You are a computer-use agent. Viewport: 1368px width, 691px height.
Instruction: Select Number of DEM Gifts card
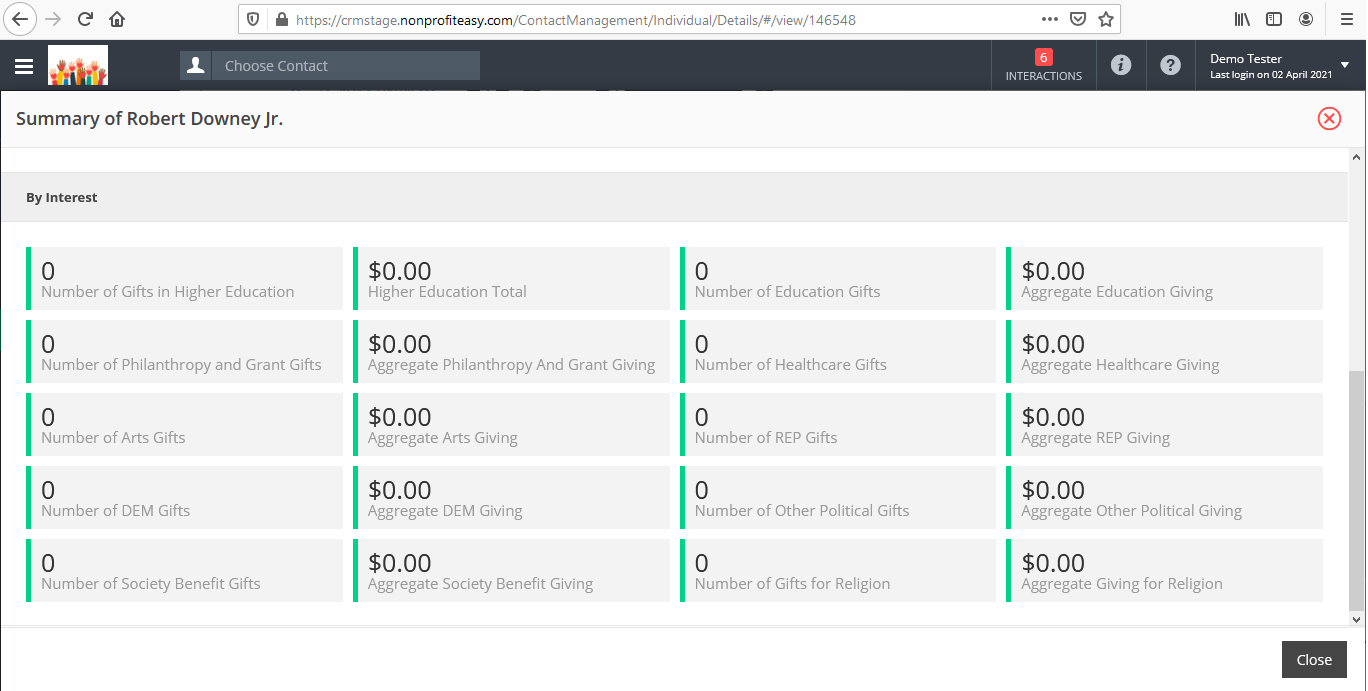pos(184,498)
